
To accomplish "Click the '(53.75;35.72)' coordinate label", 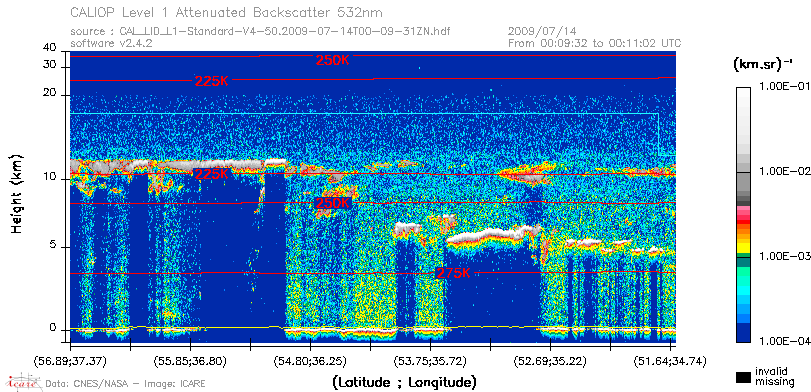I will coord(430,361).
